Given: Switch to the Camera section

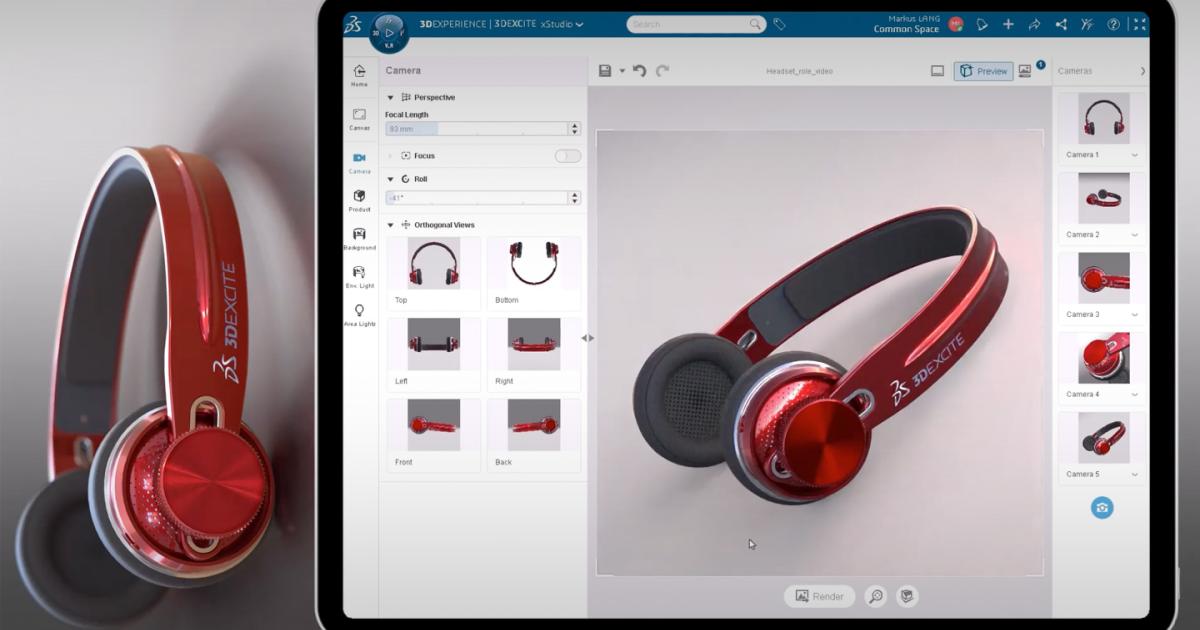Looking at the screenshot, I should [x=359, y=161].
